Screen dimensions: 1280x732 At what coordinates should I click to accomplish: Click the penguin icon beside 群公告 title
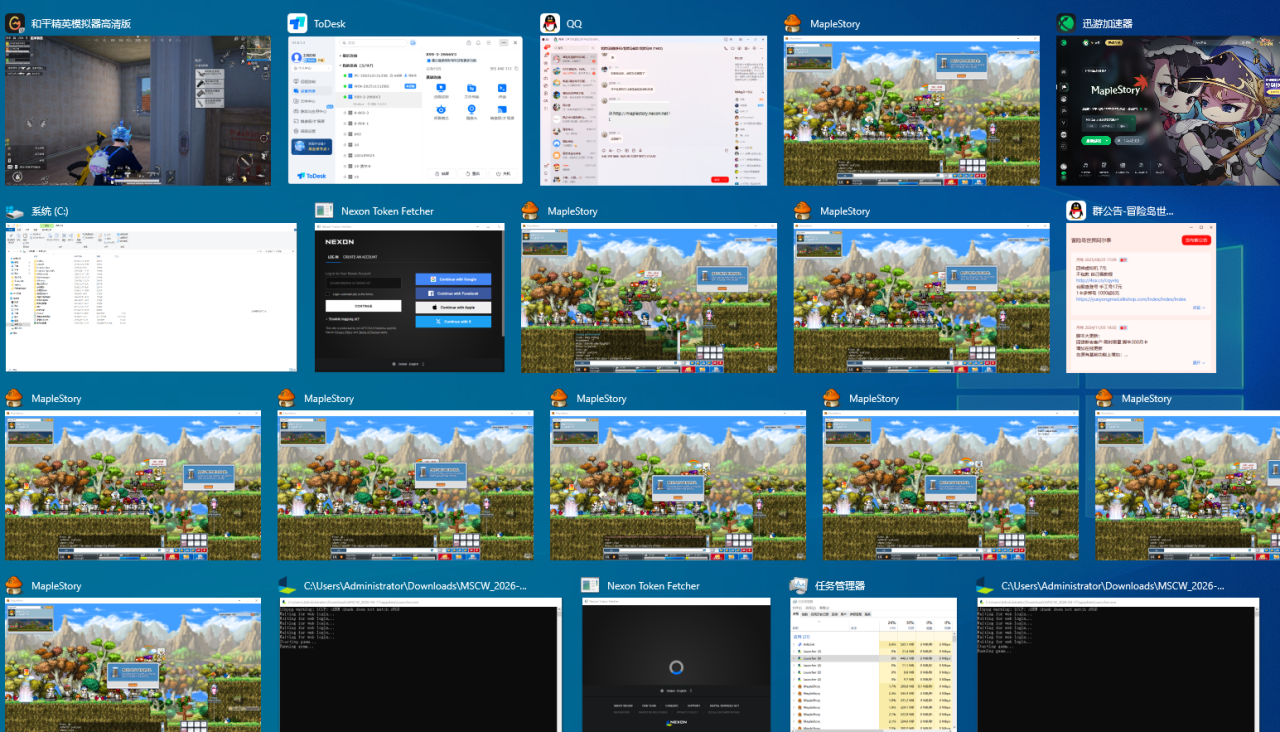[1076, 211]
